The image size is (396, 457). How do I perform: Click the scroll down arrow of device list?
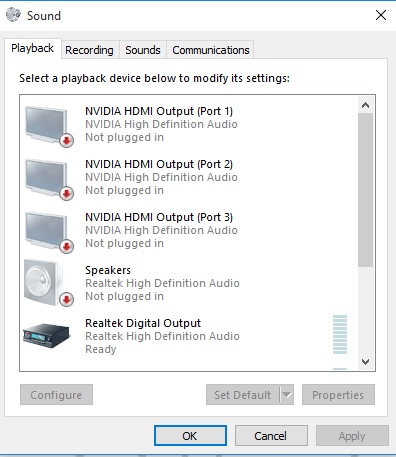pos(365,362)
